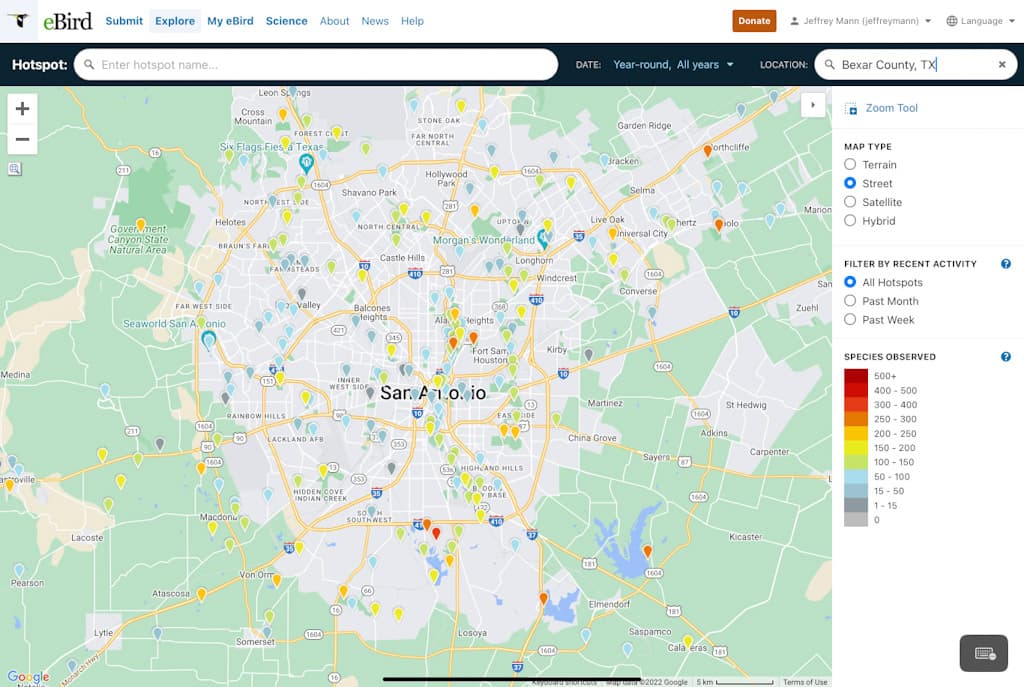Viewport: 1024px width, 687px height.
Task: Open the Terms of Use link
Action: click(805, 682)
